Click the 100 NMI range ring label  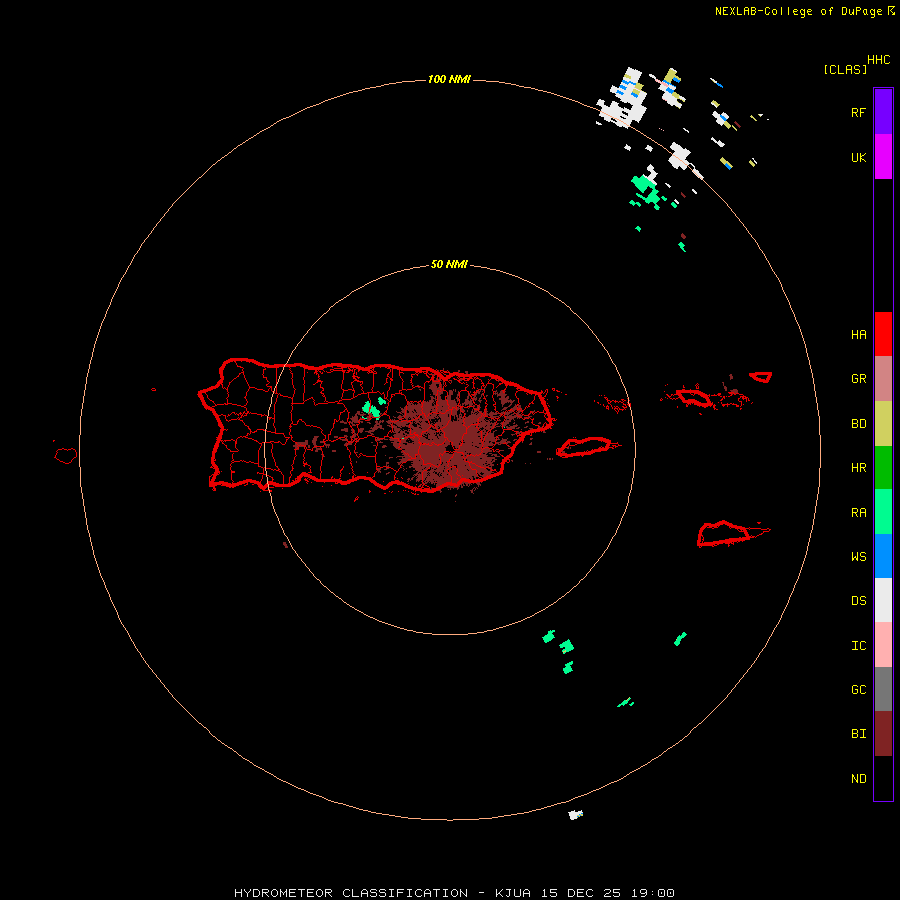click(x=449, y=79)
